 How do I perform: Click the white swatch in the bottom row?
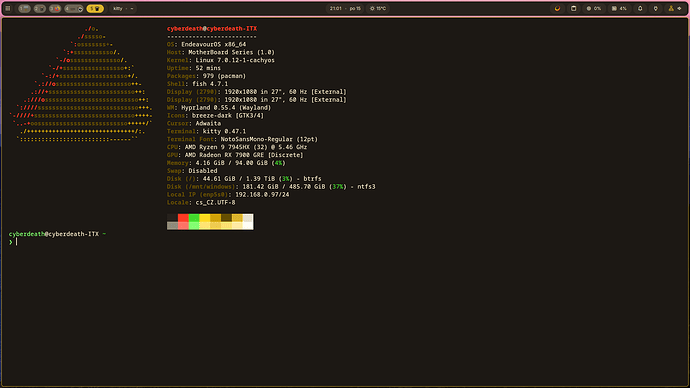(248, 226)
